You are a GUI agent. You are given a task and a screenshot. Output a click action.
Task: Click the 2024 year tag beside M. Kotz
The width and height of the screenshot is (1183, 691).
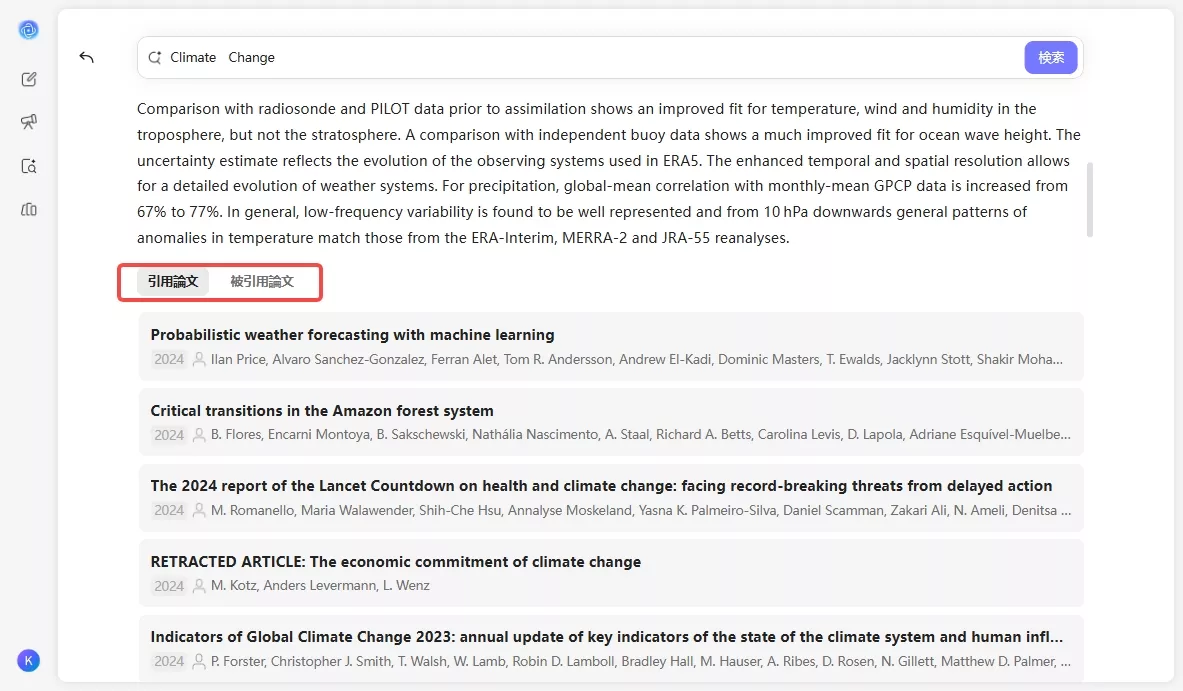point(169,586)
